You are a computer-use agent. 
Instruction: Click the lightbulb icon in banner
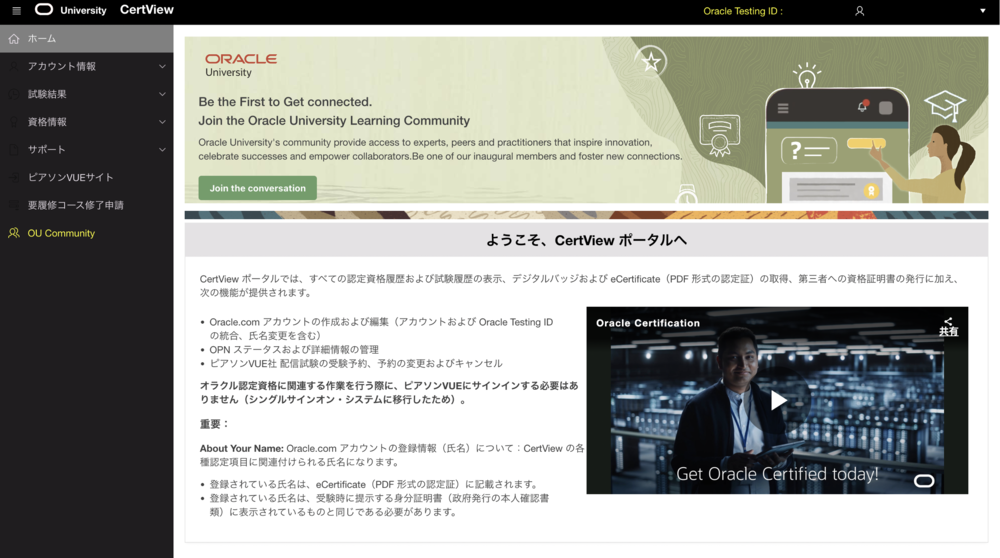(807, 75)
